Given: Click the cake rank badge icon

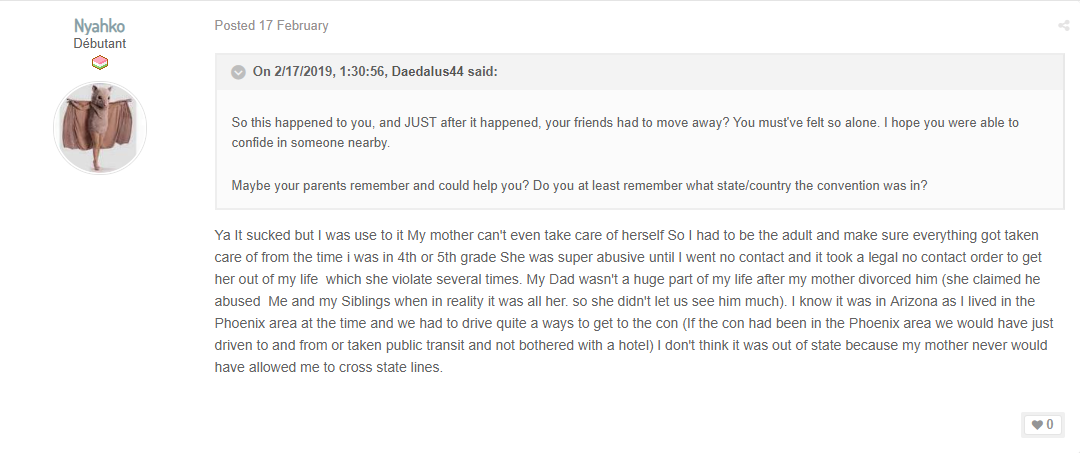Looking at the screenshot, I should [x=100, y=63].
